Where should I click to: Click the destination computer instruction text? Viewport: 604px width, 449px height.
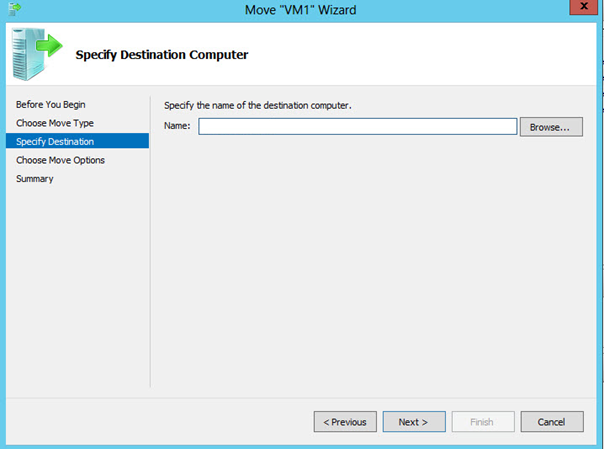(x=258, y=105)
